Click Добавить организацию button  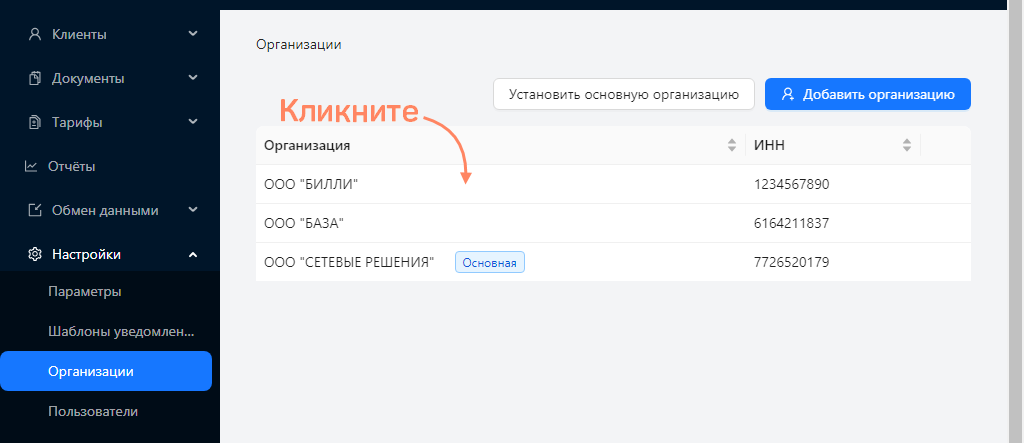point(868,94)
